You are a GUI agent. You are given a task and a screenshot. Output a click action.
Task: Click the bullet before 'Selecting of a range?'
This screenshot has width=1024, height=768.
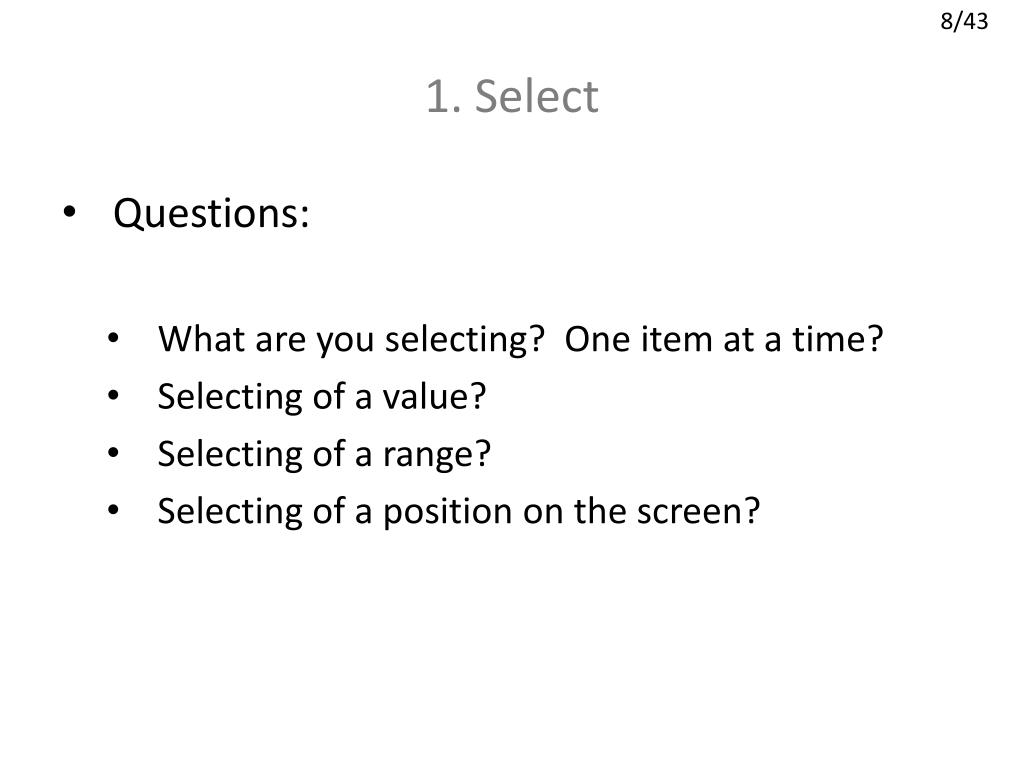114,453
